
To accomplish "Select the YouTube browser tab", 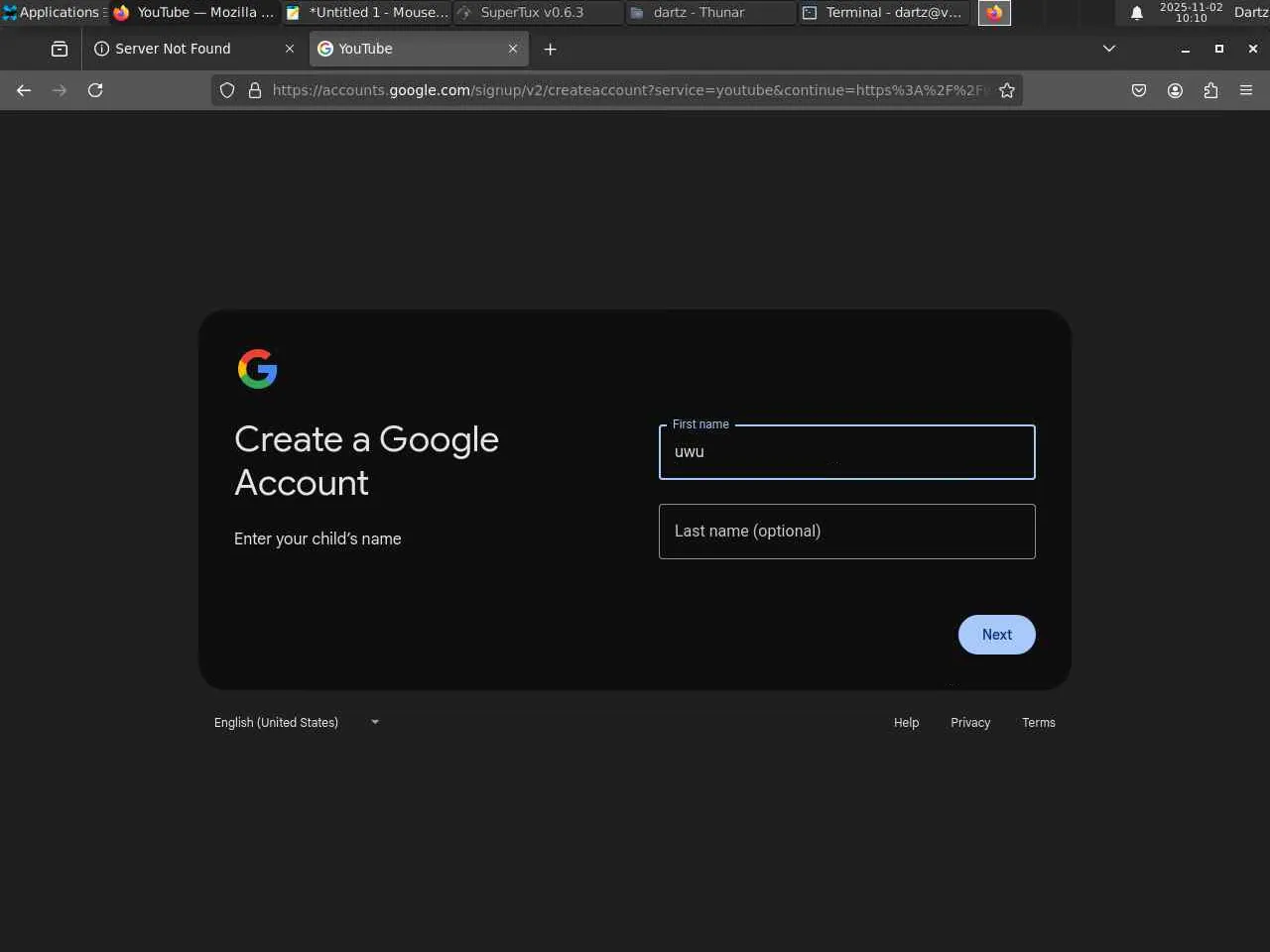I will (x=419, y=49).
